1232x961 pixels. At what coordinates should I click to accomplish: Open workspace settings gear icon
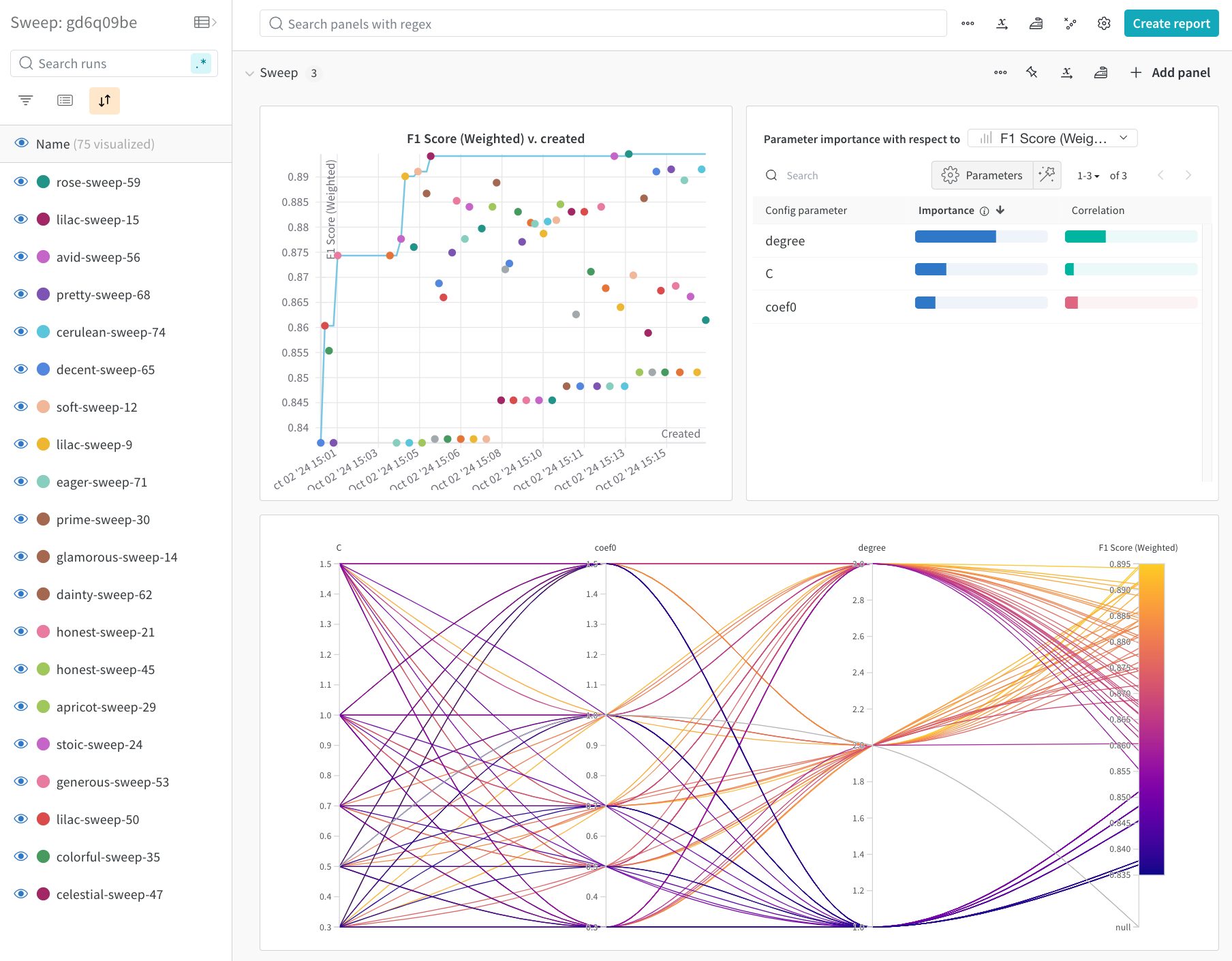tap(1104, 24)
